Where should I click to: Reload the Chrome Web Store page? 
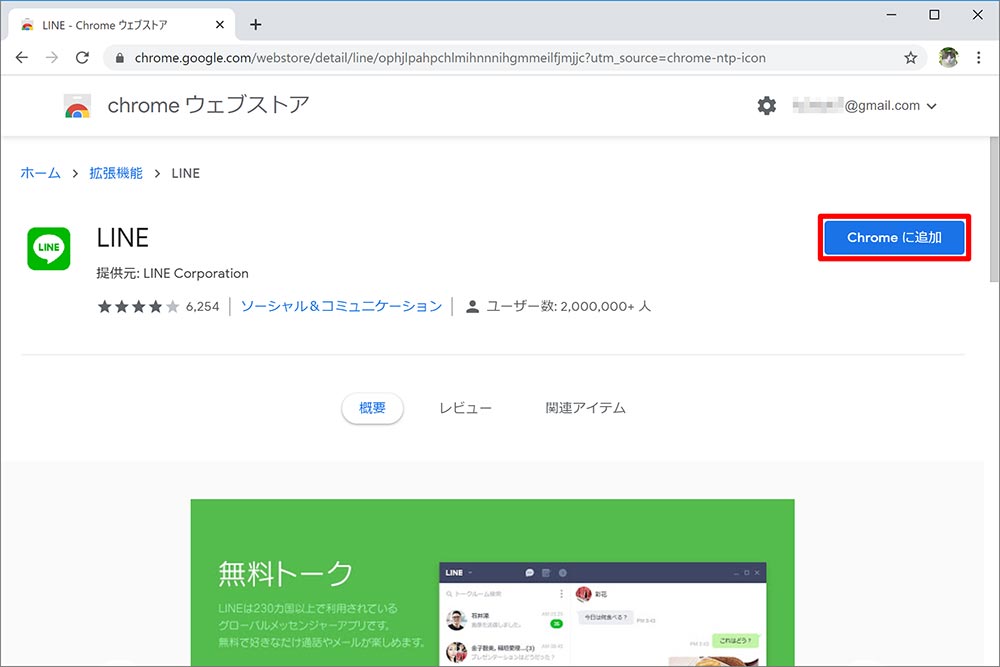point(82,57)
